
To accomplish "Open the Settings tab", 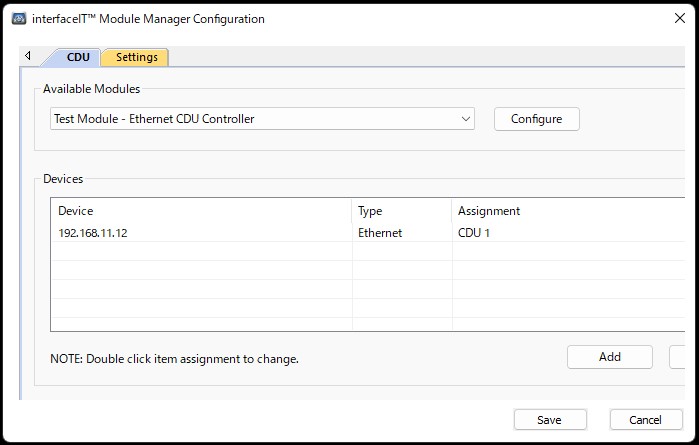I will [136, 57].
